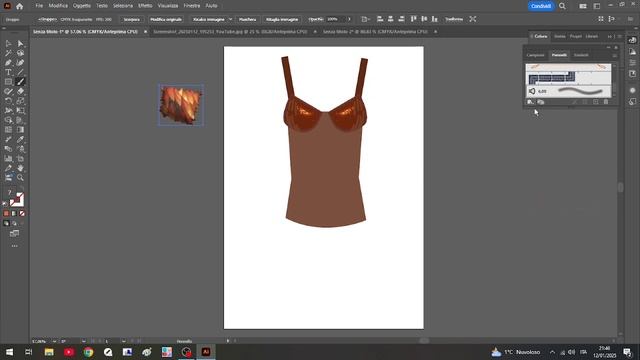
Task: Switch to the Campioni tab
Action: [x=536, y=55]
